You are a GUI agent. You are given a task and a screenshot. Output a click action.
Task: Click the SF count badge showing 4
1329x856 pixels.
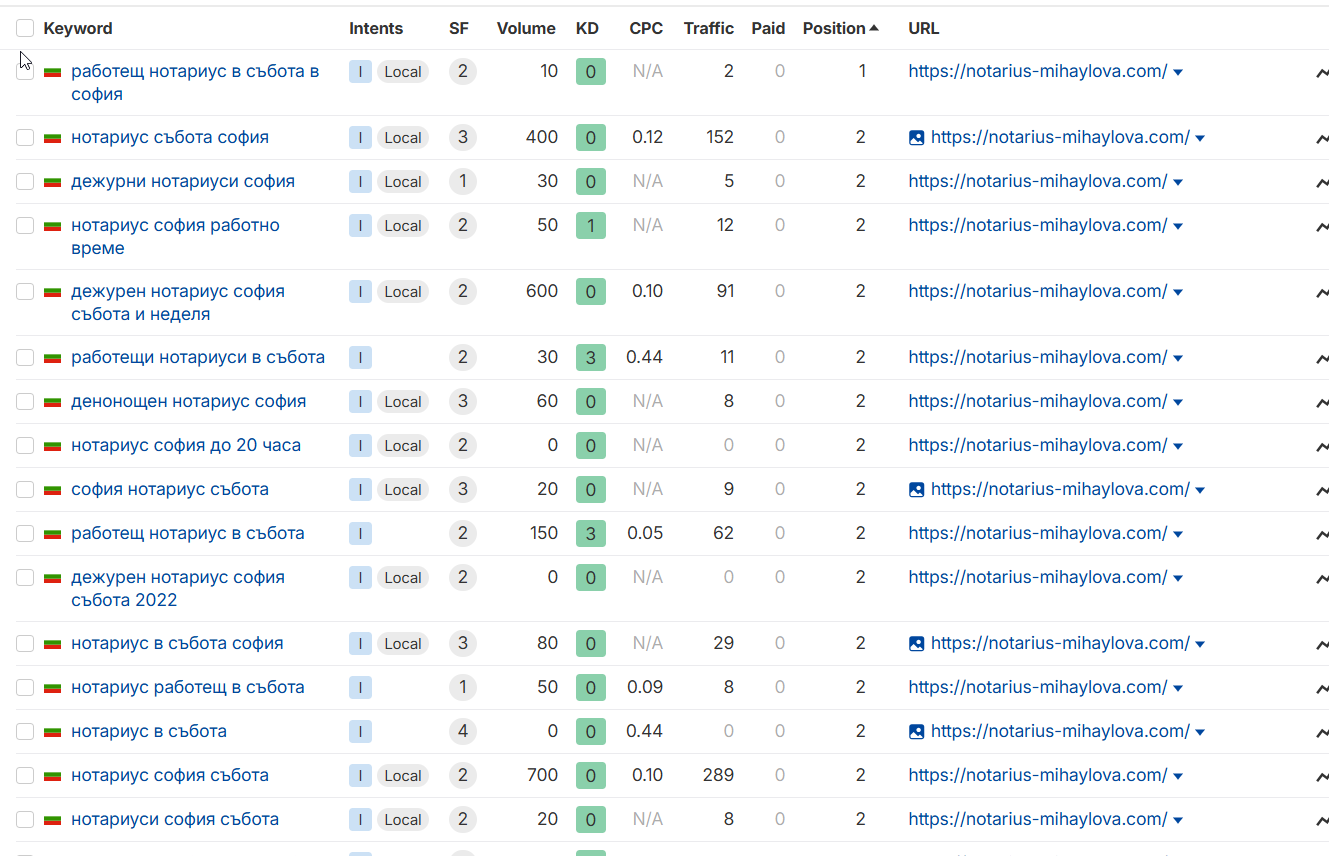[461, 732]
